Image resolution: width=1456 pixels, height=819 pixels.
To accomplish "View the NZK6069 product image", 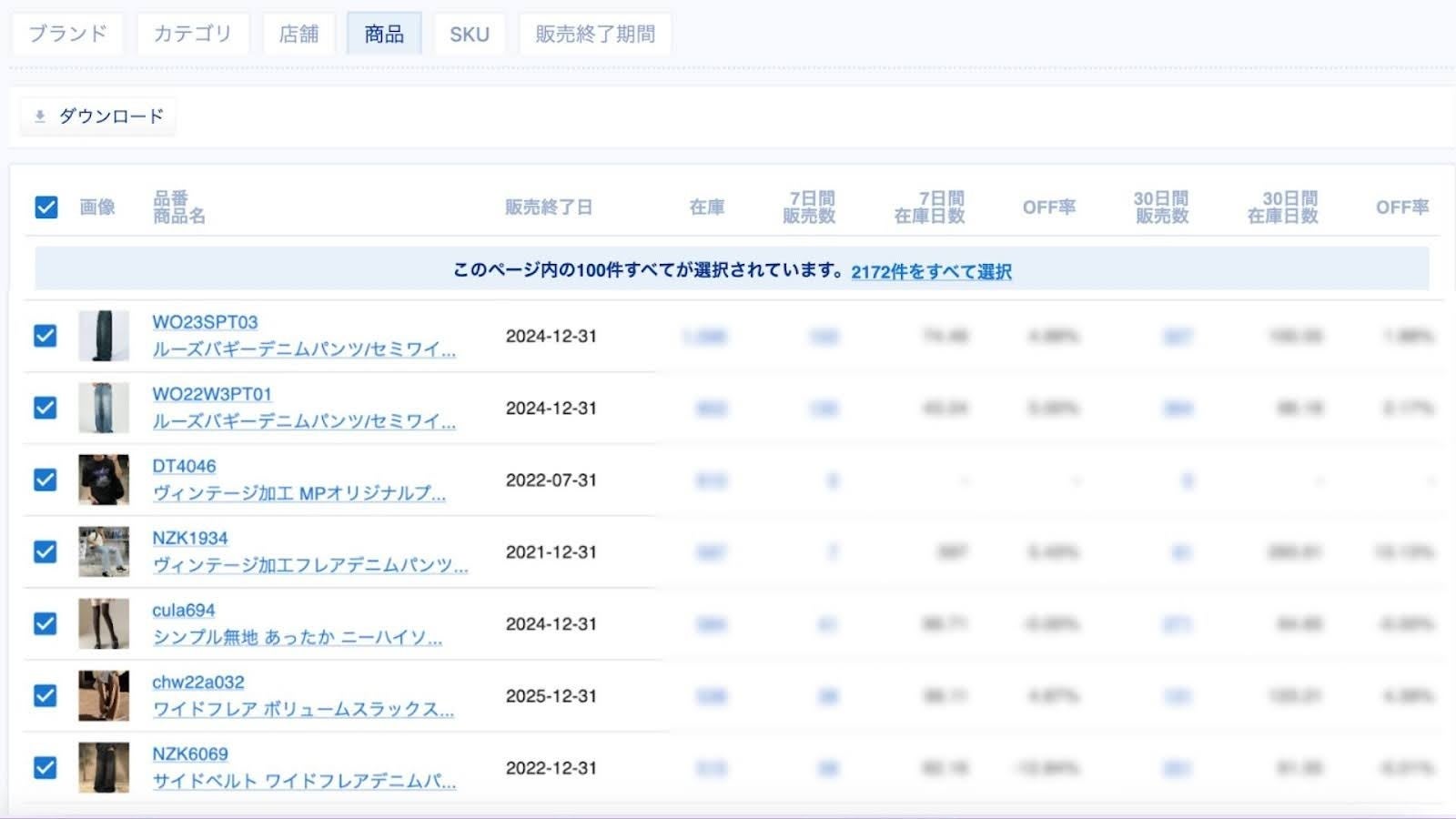I will click(x=104, y=767).
